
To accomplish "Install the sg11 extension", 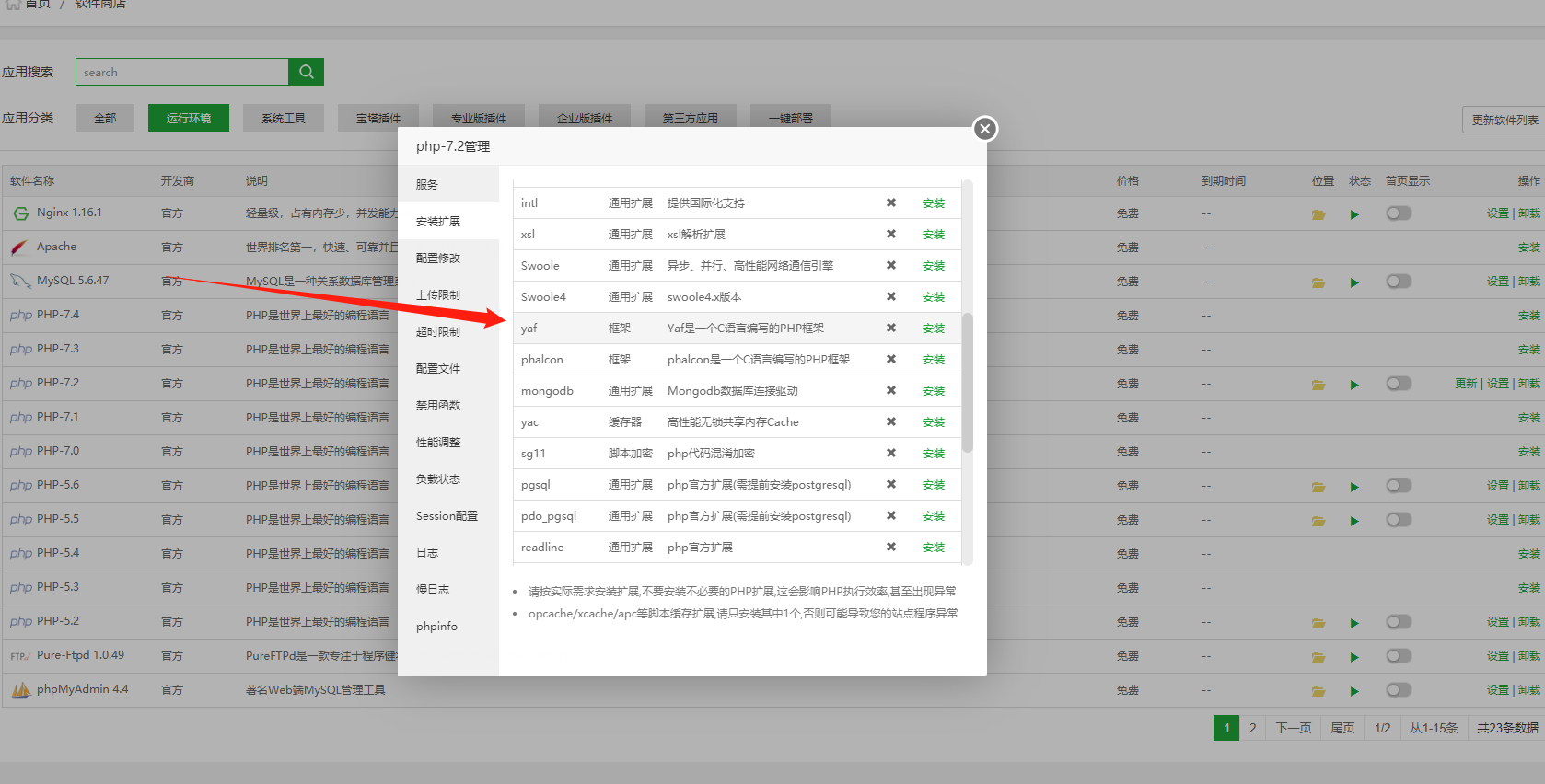I will 934,454.
